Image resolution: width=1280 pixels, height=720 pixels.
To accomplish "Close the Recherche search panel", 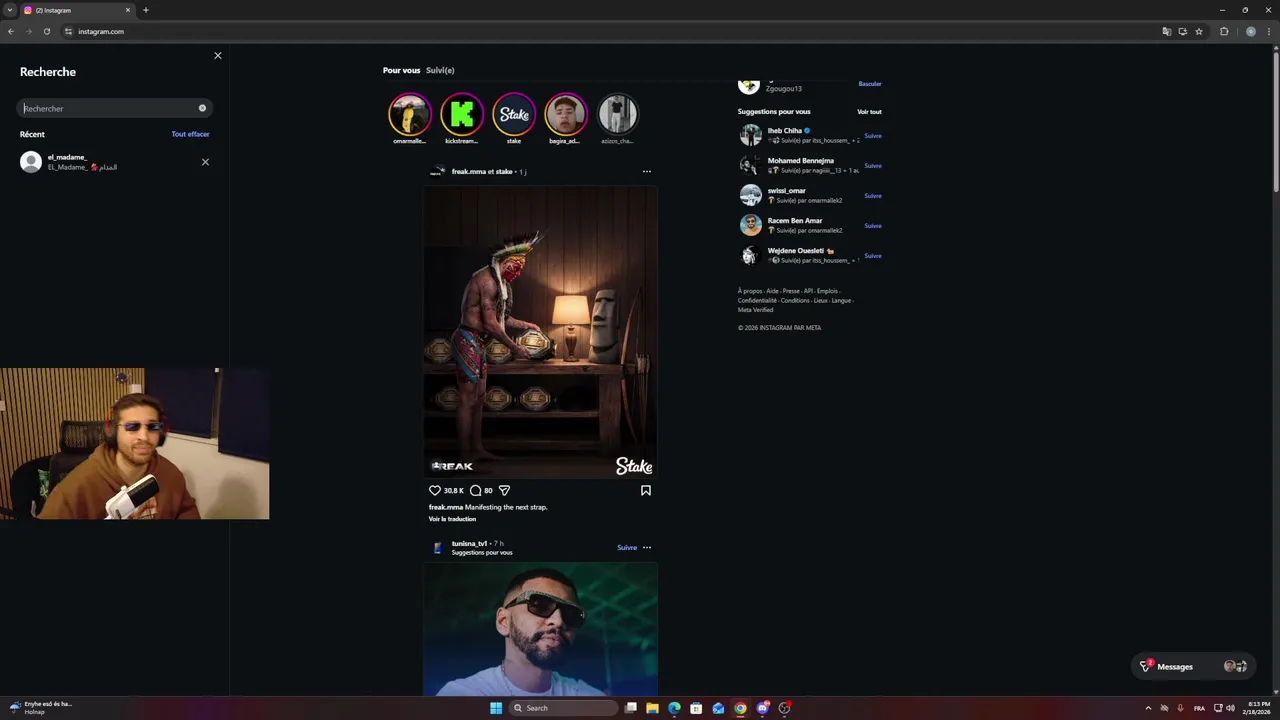I will pyautogui.click(x=218, y=56).
